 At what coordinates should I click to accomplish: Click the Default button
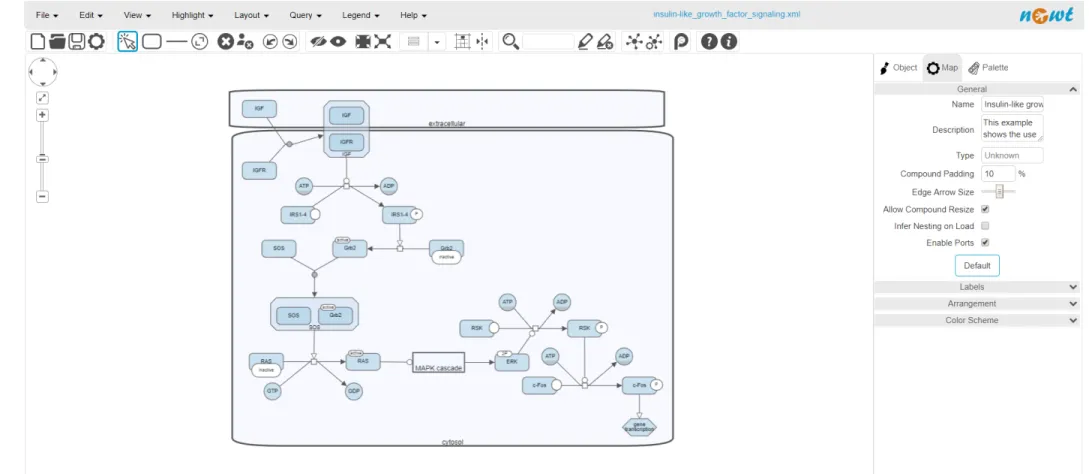[976, 265]
